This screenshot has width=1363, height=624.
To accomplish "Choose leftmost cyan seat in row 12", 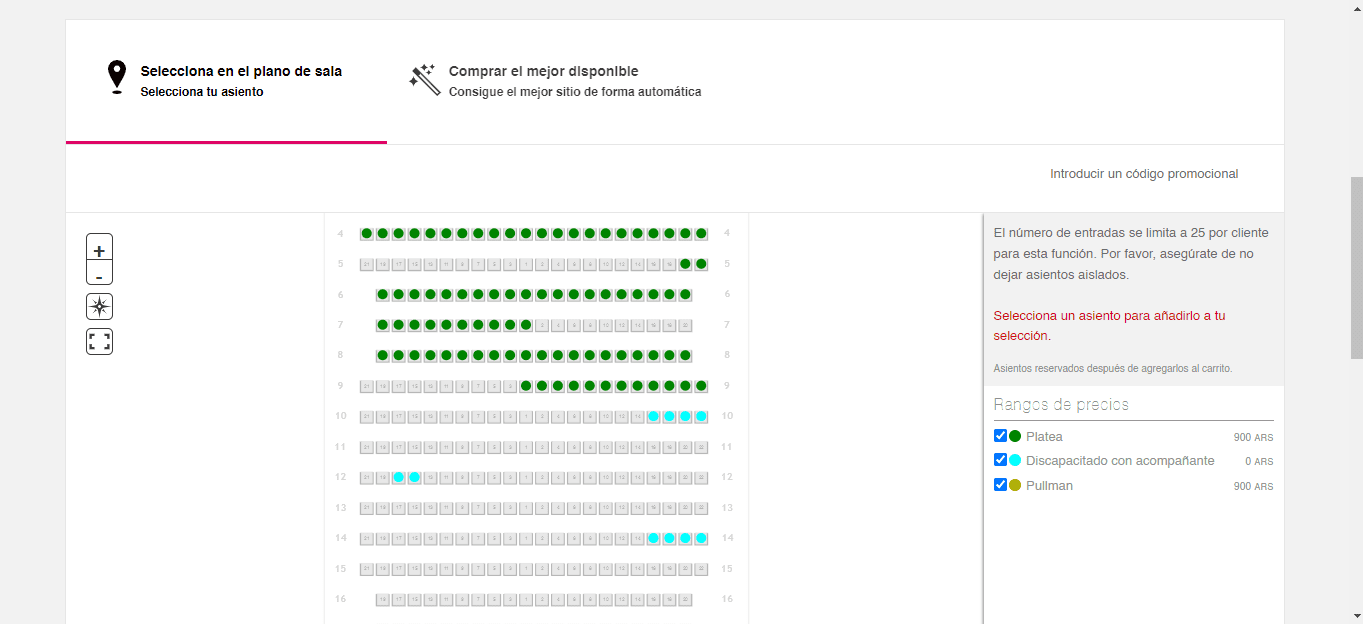I will point(399,477).
